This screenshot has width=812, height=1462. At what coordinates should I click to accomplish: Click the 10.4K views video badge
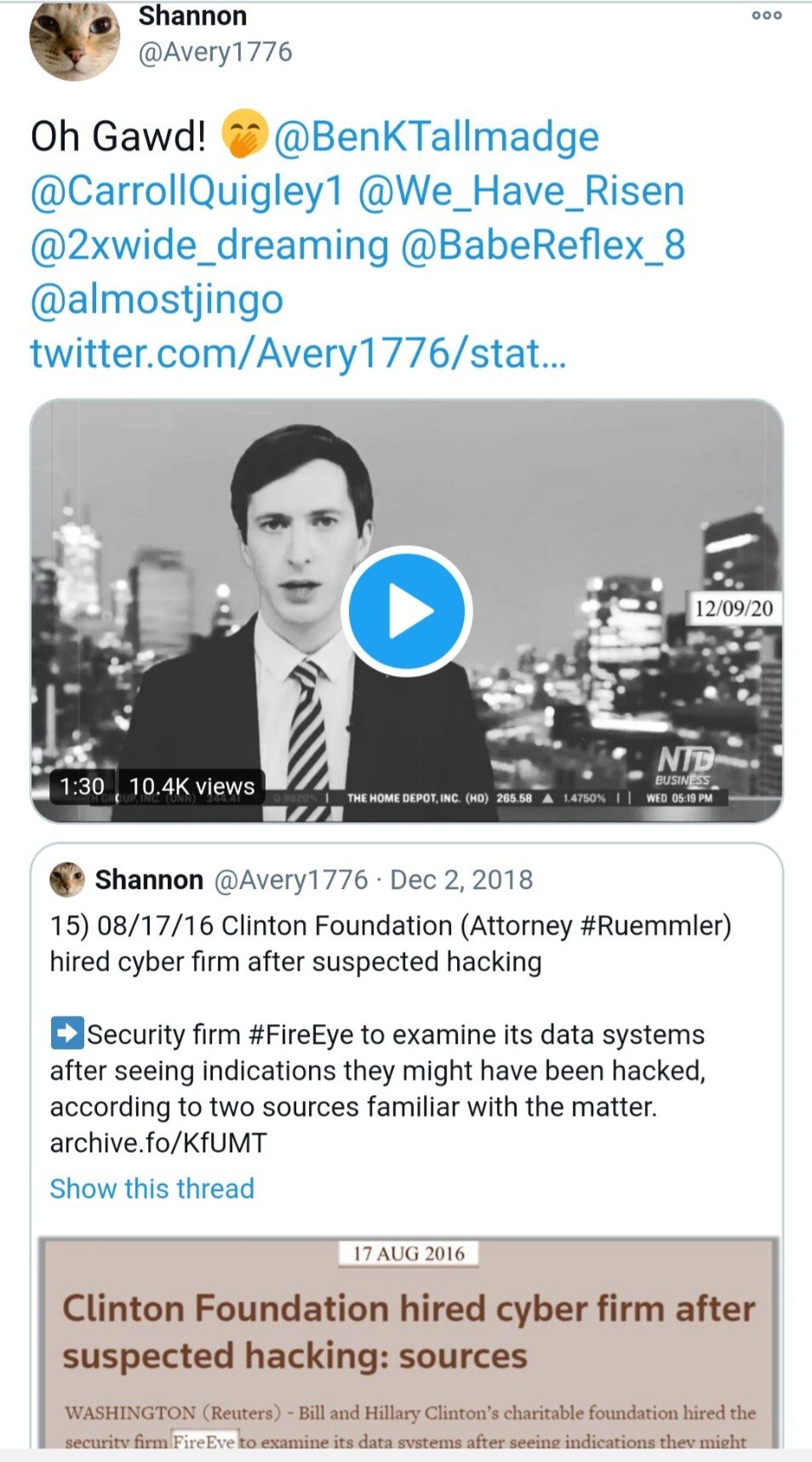192,786
